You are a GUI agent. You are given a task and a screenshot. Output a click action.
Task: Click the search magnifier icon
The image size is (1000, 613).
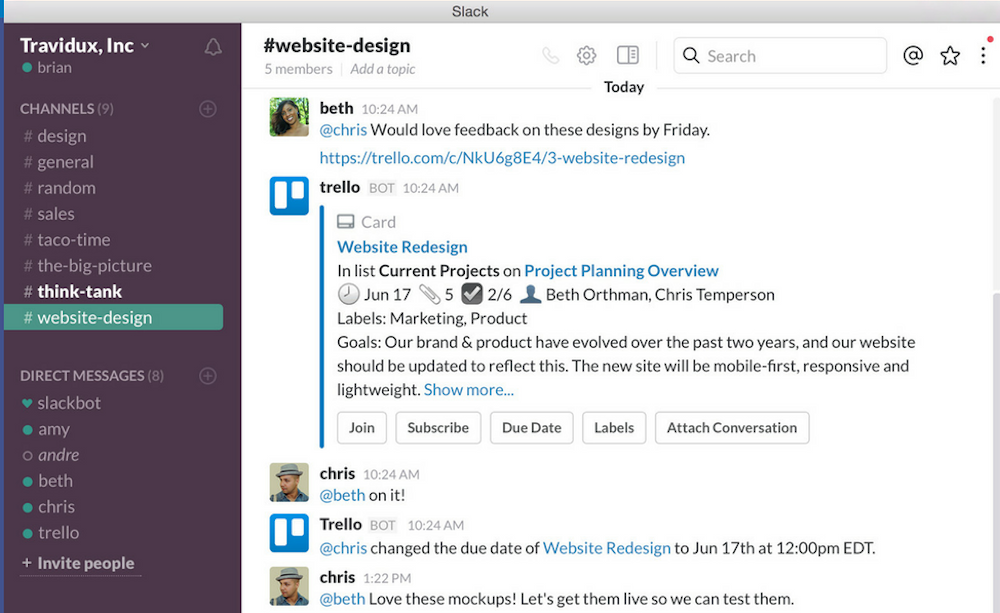(x=691, y=55)
